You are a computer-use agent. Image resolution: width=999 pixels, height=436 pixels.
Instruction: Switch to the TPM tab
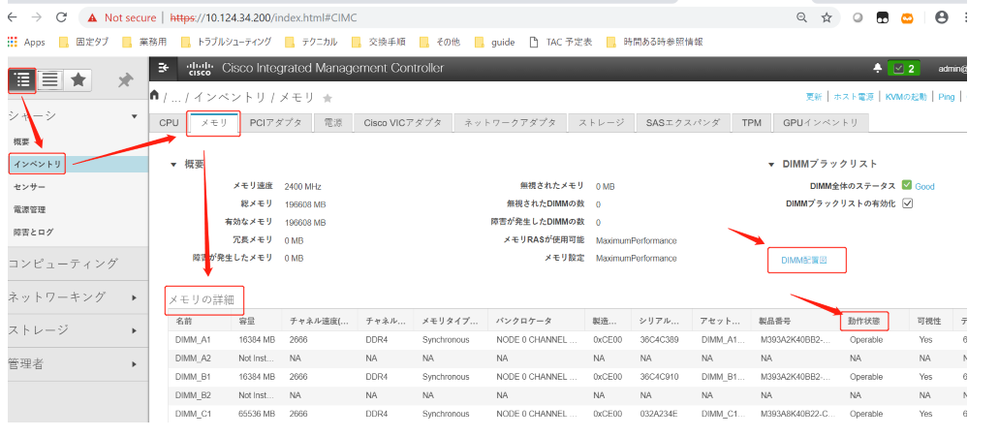751,122
